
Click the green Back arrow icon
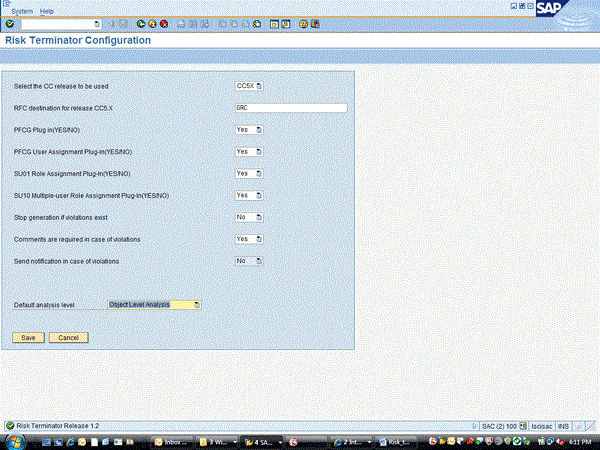139,23
